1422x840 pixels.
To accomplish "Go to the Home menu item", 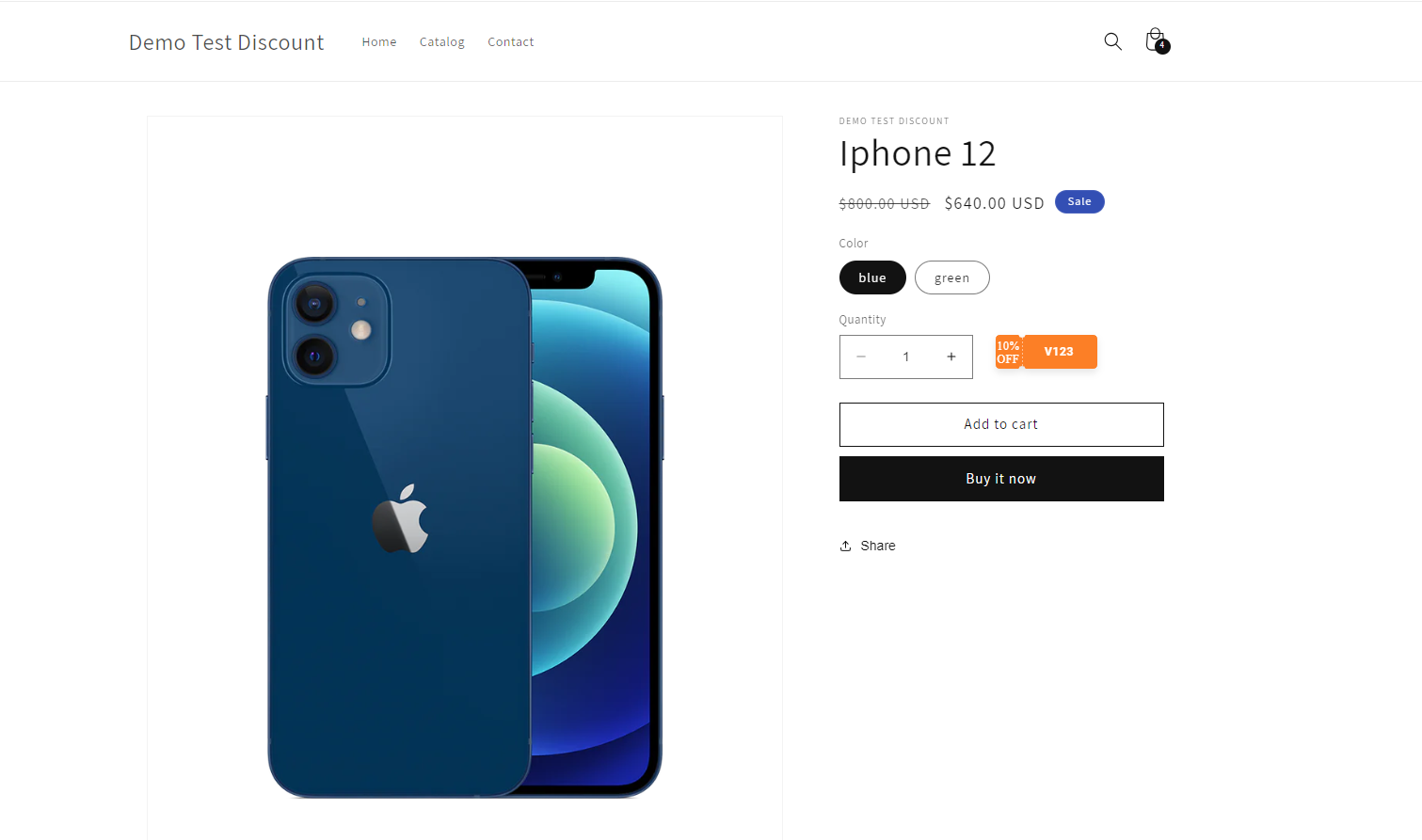I will click(379, 41).
